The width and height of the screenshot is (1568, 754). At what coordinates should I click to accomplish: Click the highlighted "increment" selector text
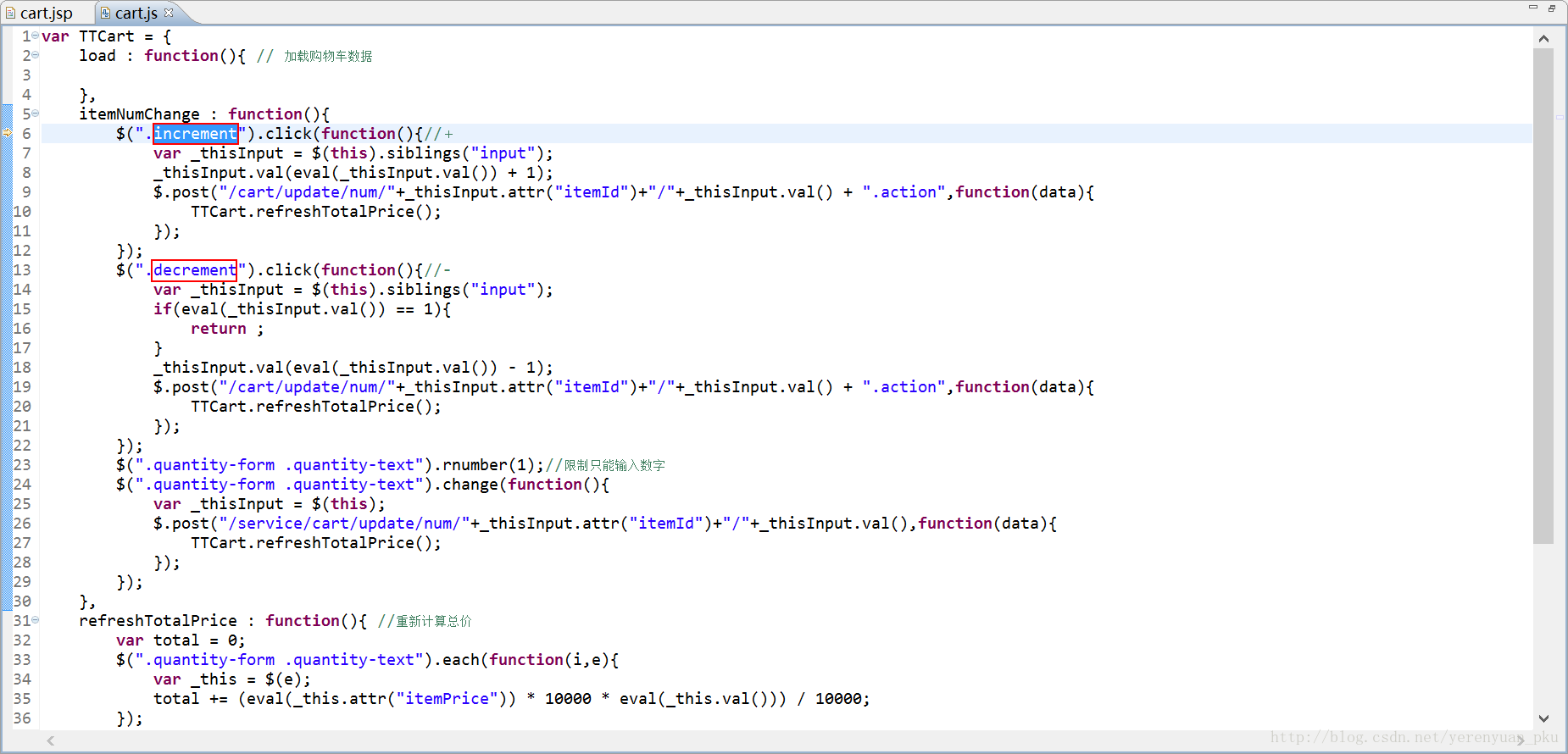[195, 134]
